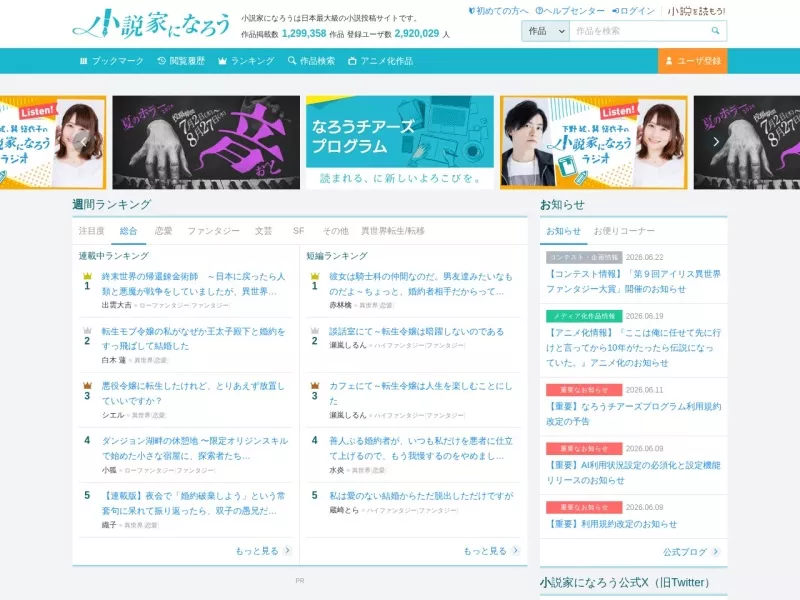The width and height of the screenshot is (800, 600).
Task: Open the ブックマーク nav item
Action: [112, 61]
